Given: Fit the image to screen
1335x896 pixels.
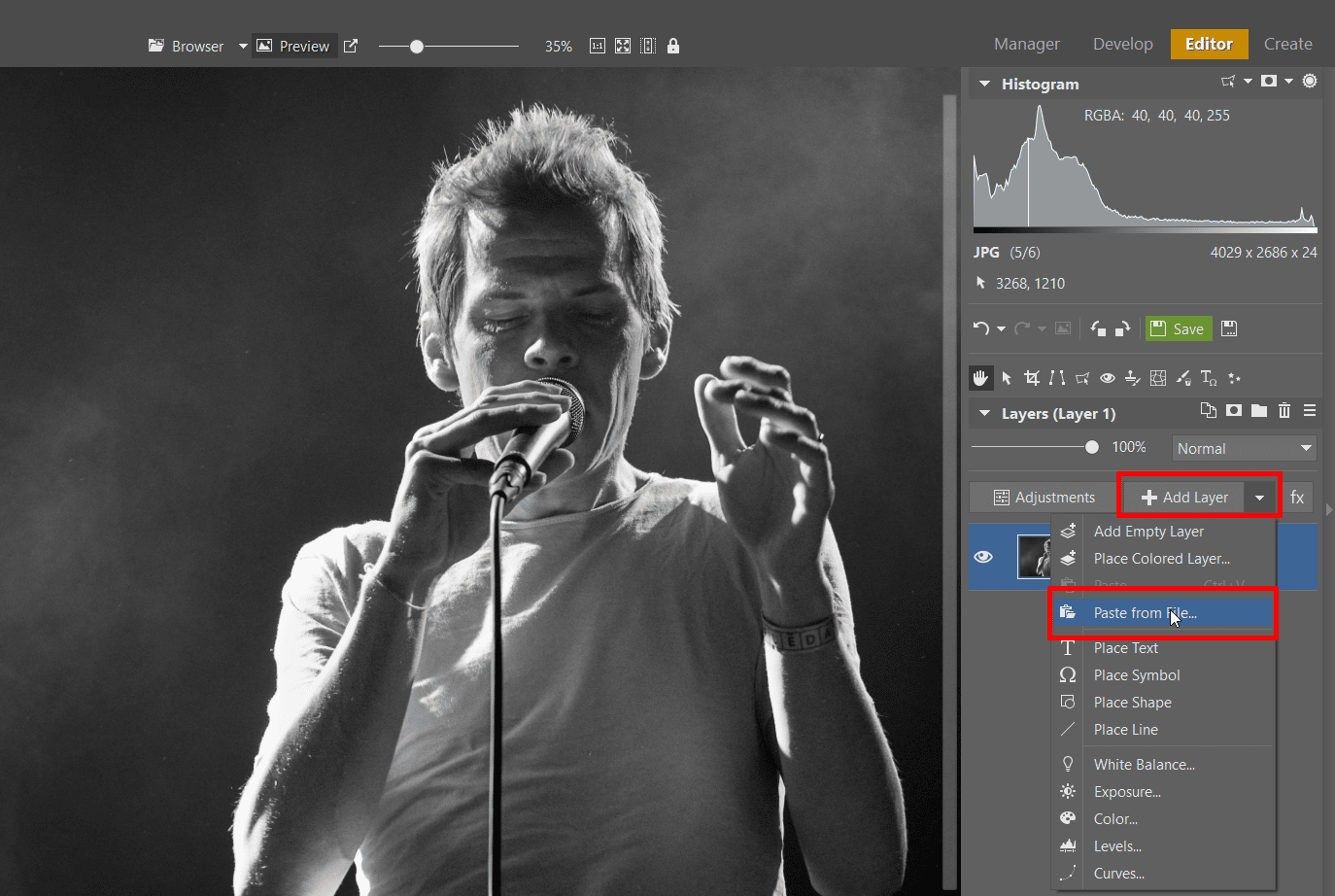Looking at the screenshot, I should (623, 46).
